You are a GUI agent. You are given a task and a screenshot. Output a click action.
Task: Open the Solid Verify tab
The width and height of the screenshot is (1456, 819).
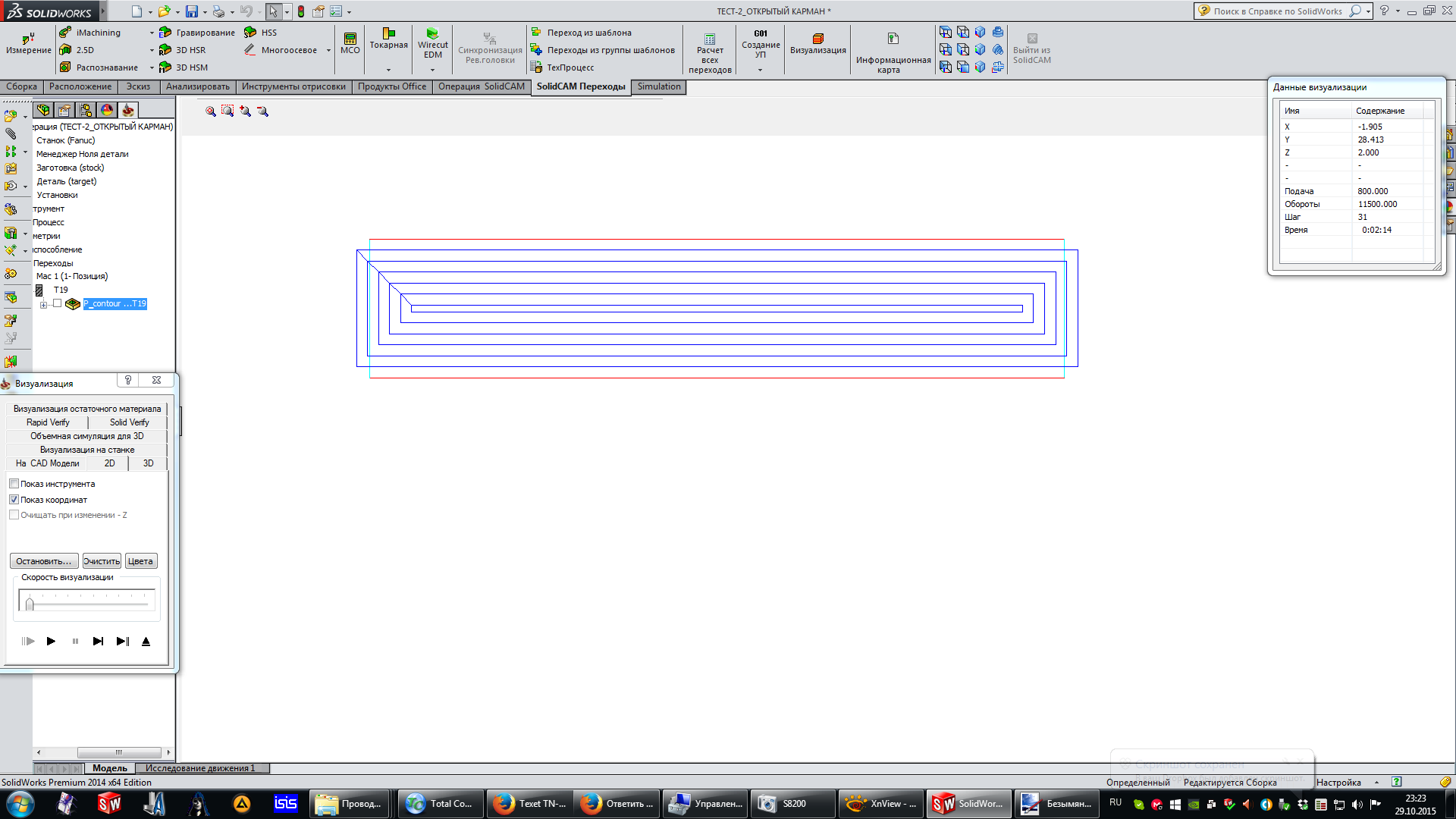click(x=129, y=422)
